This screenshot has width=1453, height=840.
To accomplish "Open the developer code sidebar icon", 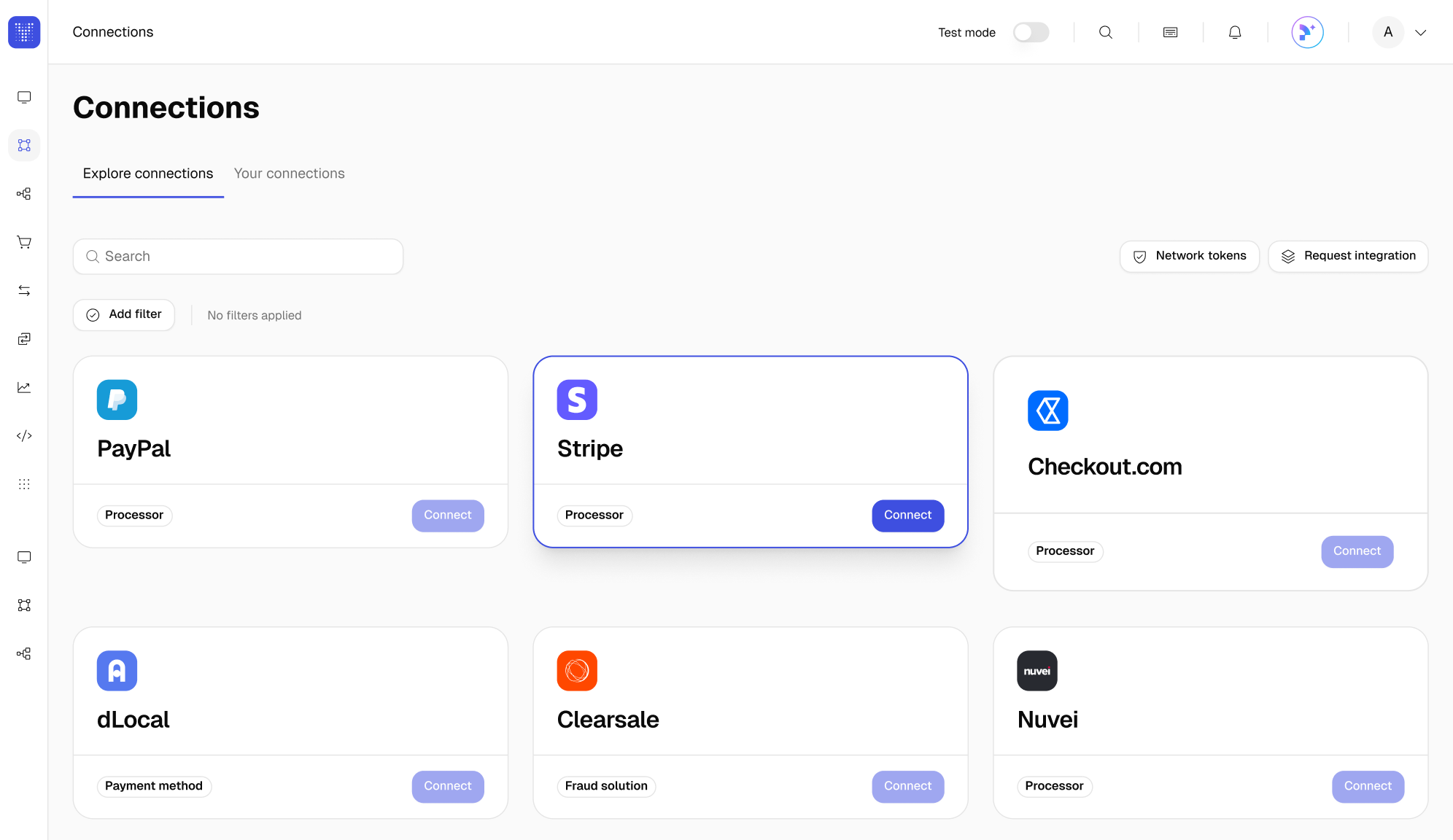I will (24, 436).
